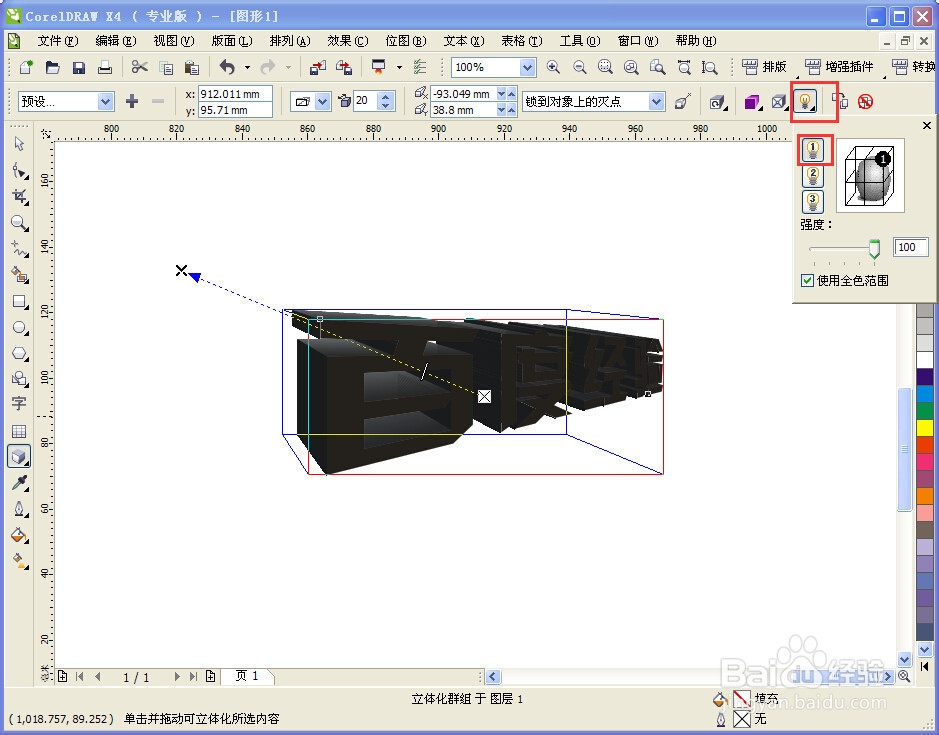Close the lighting panel
This screenshot has width=939, height=735.
pos(926,125)
